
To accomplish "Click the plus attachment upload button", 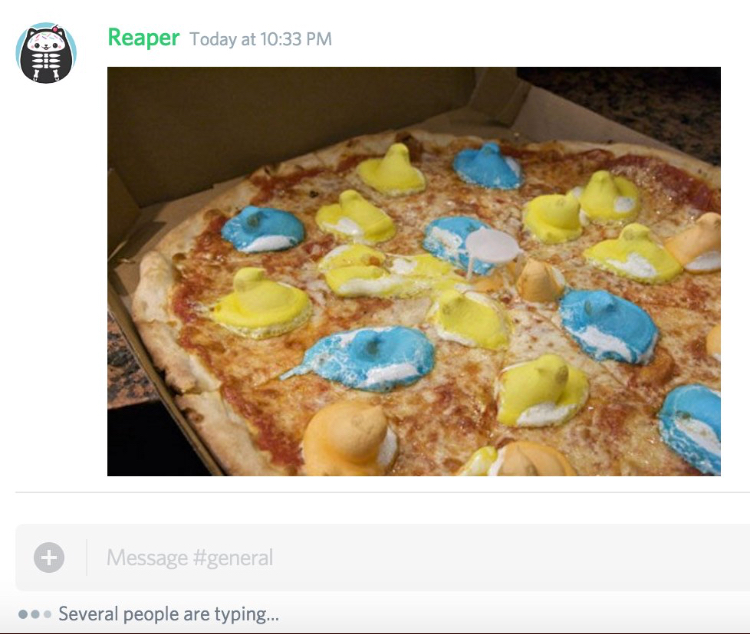I will point(49,557).
